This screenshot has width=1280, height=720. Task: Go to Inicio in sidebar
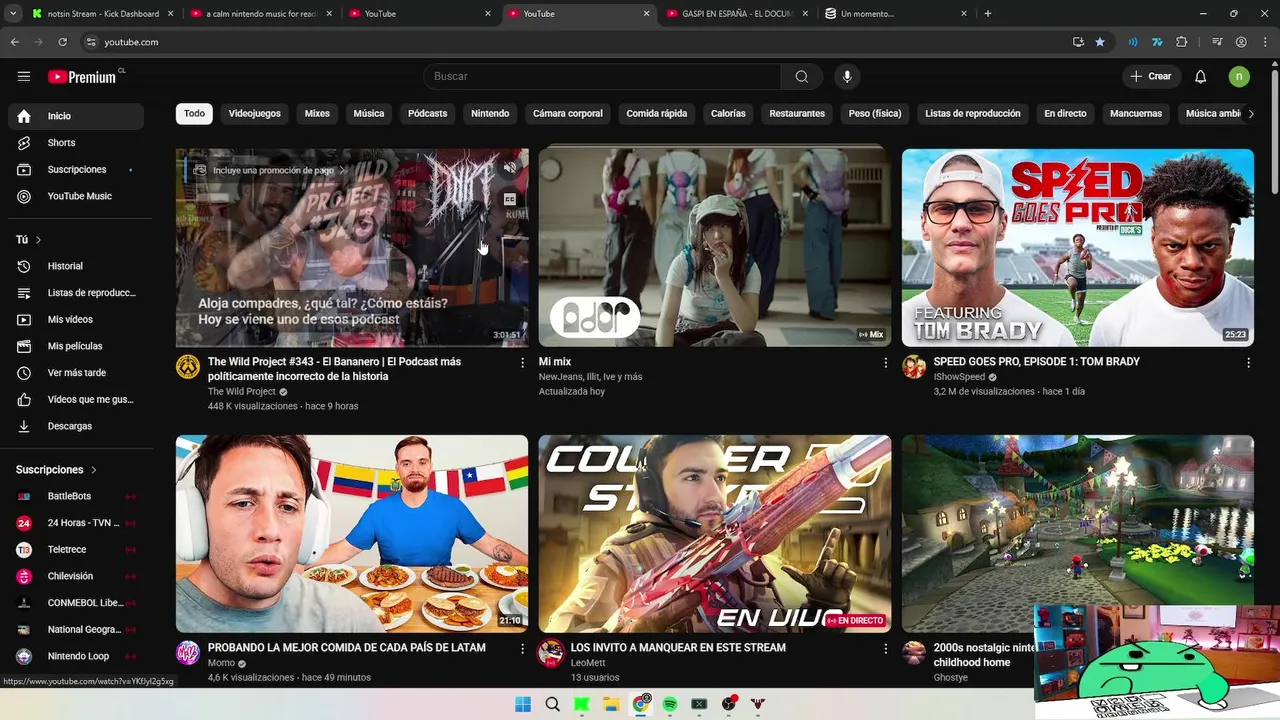pos(76,116)
